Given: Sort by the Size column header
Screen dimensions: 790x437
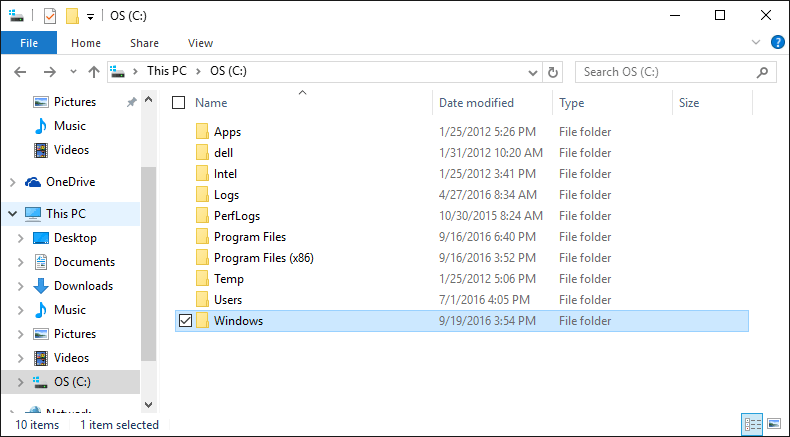Looking at the screenshot, I should click(689, 103).
